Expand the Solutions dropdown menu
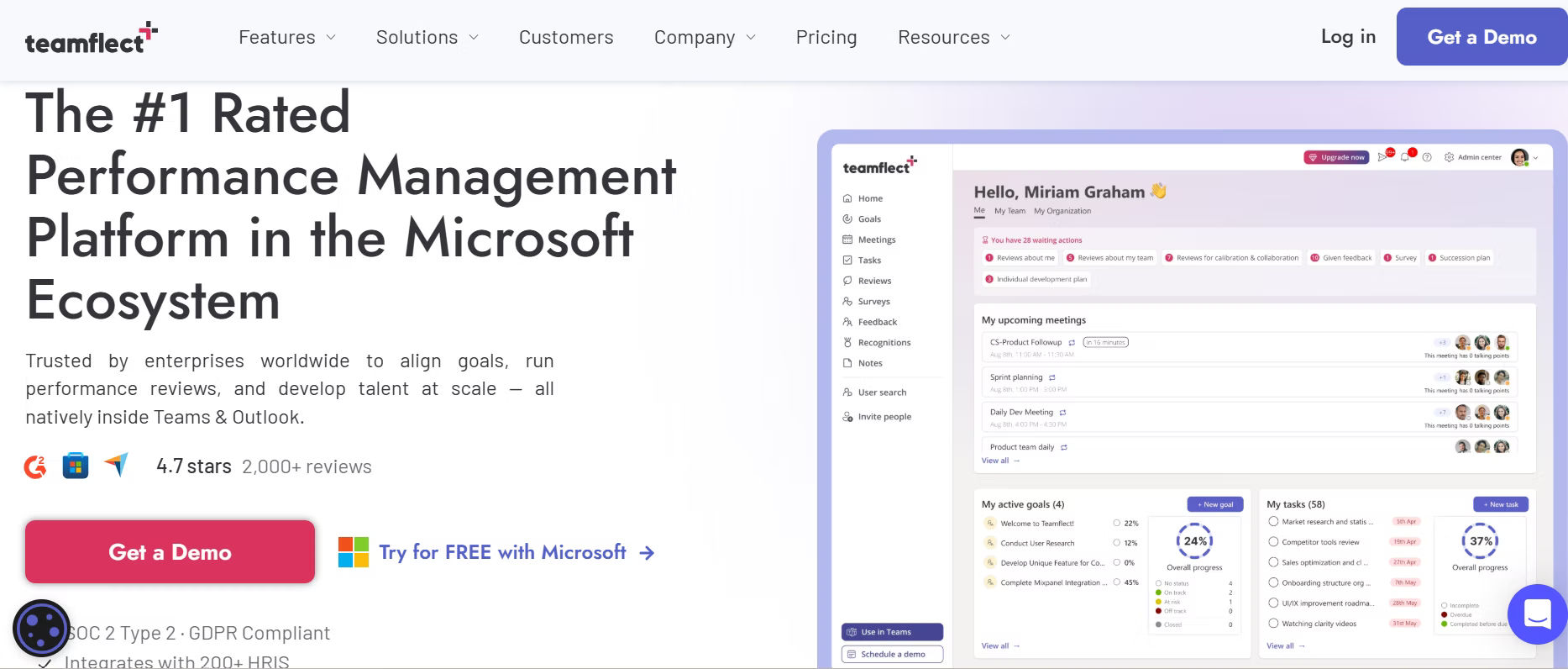 [x=427, y=38]
